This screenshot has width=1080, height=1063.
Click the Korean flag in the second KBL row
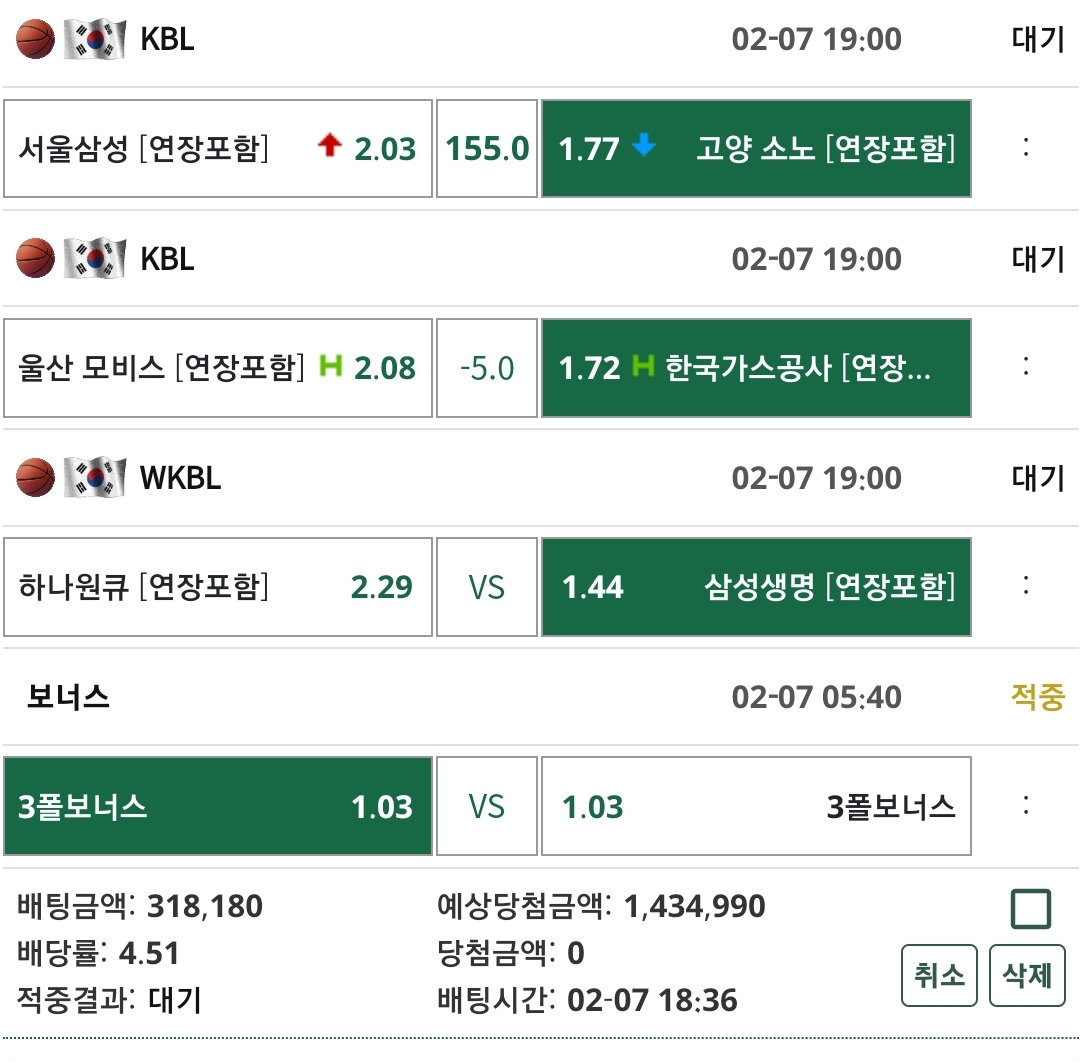point(95,259)
